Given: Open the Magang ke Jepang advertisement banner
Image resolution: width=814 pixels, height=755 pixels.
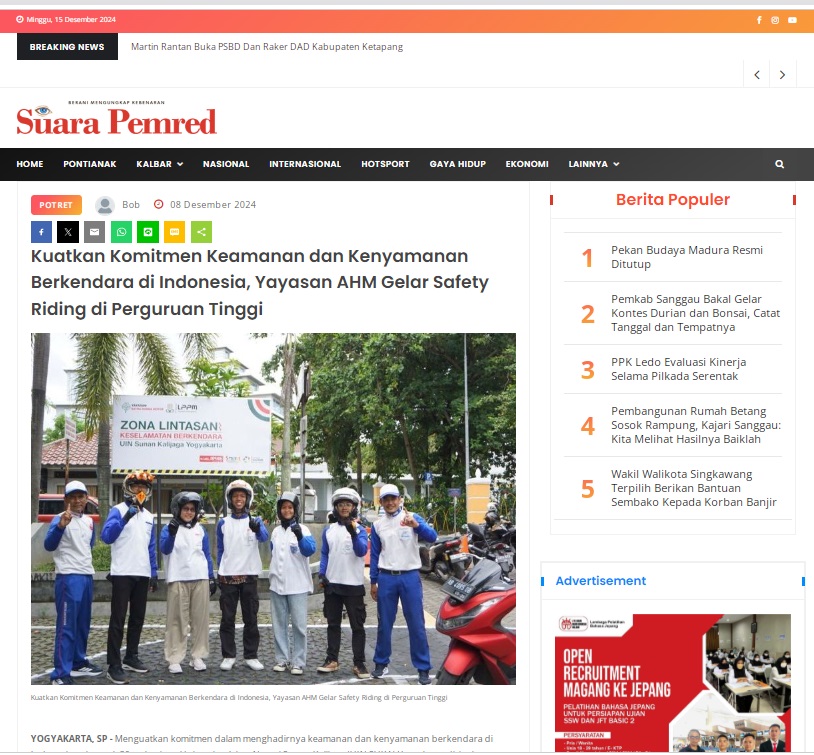Looking at the screenshot, I should 673,683.
